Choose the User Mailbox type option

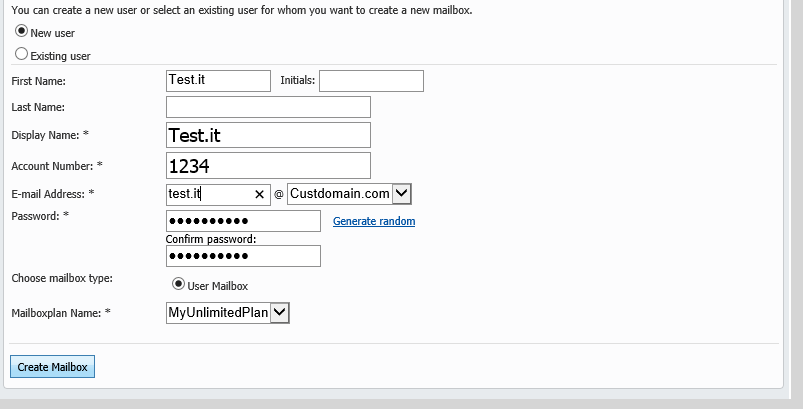(x=178, y=284)
